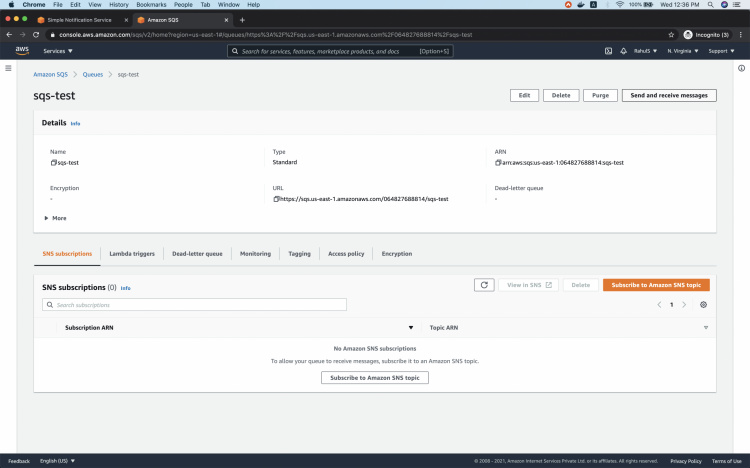The image size is (750, 468).
Task: Copy the queue URL
Action: (276, 199)
